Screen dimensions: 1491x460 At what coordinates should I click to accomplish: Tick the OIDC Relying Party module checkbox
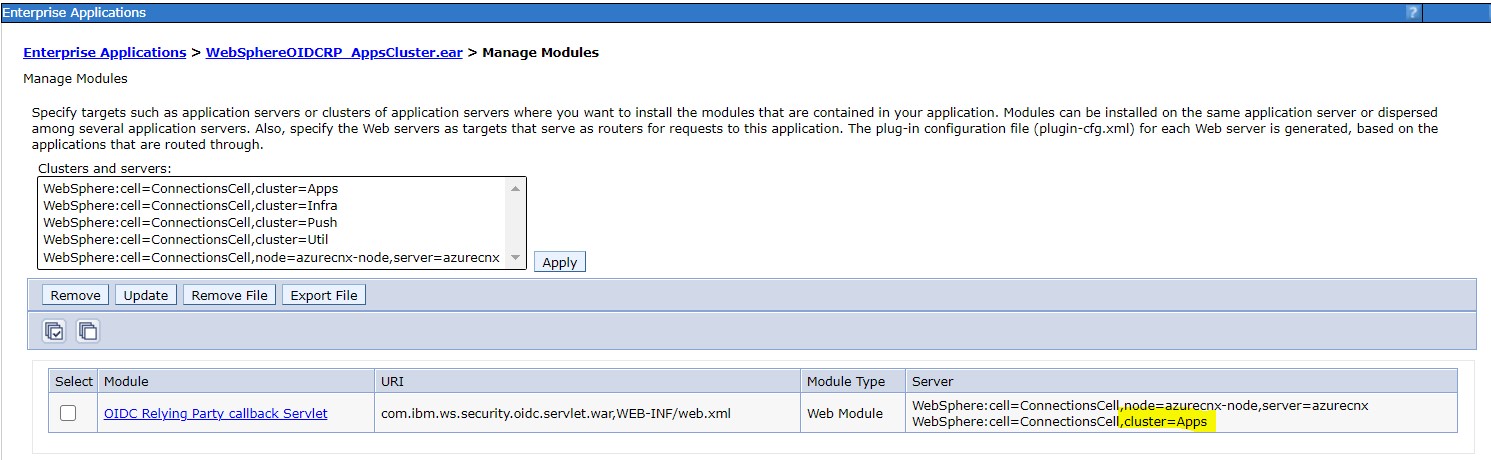point(68,413)
